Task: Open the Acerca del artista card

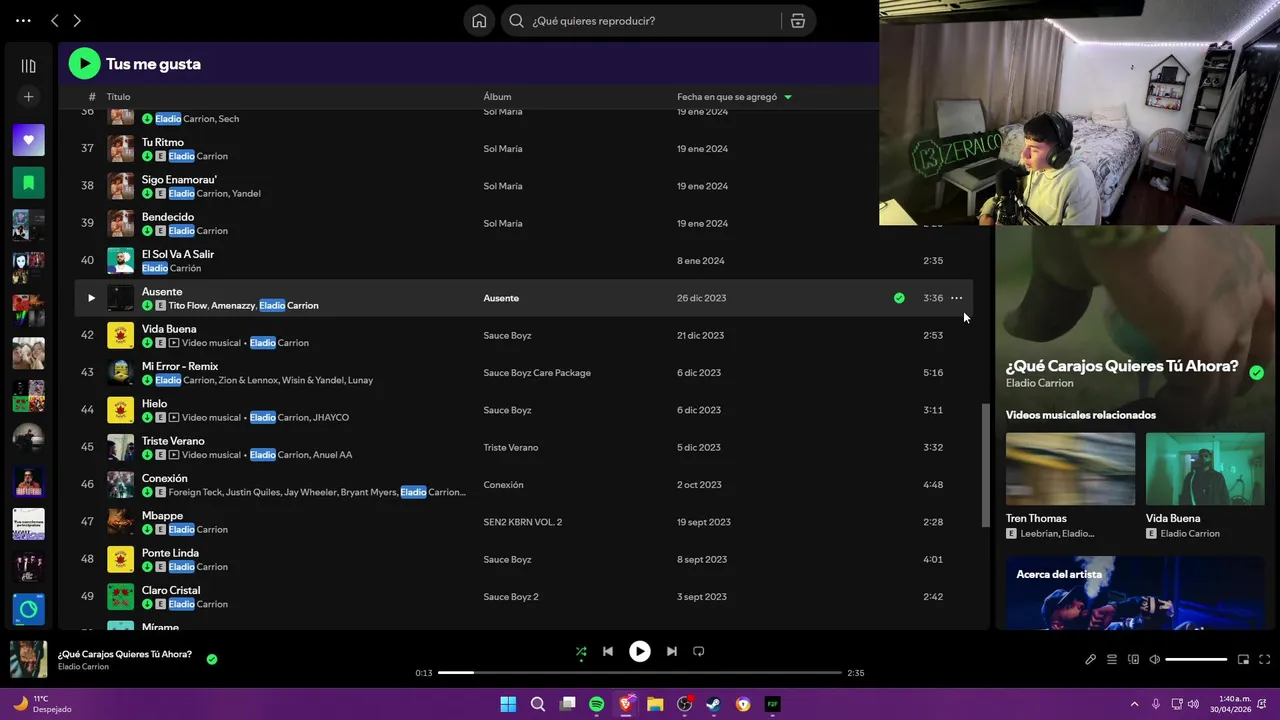Action: (x=1135, y=592)
